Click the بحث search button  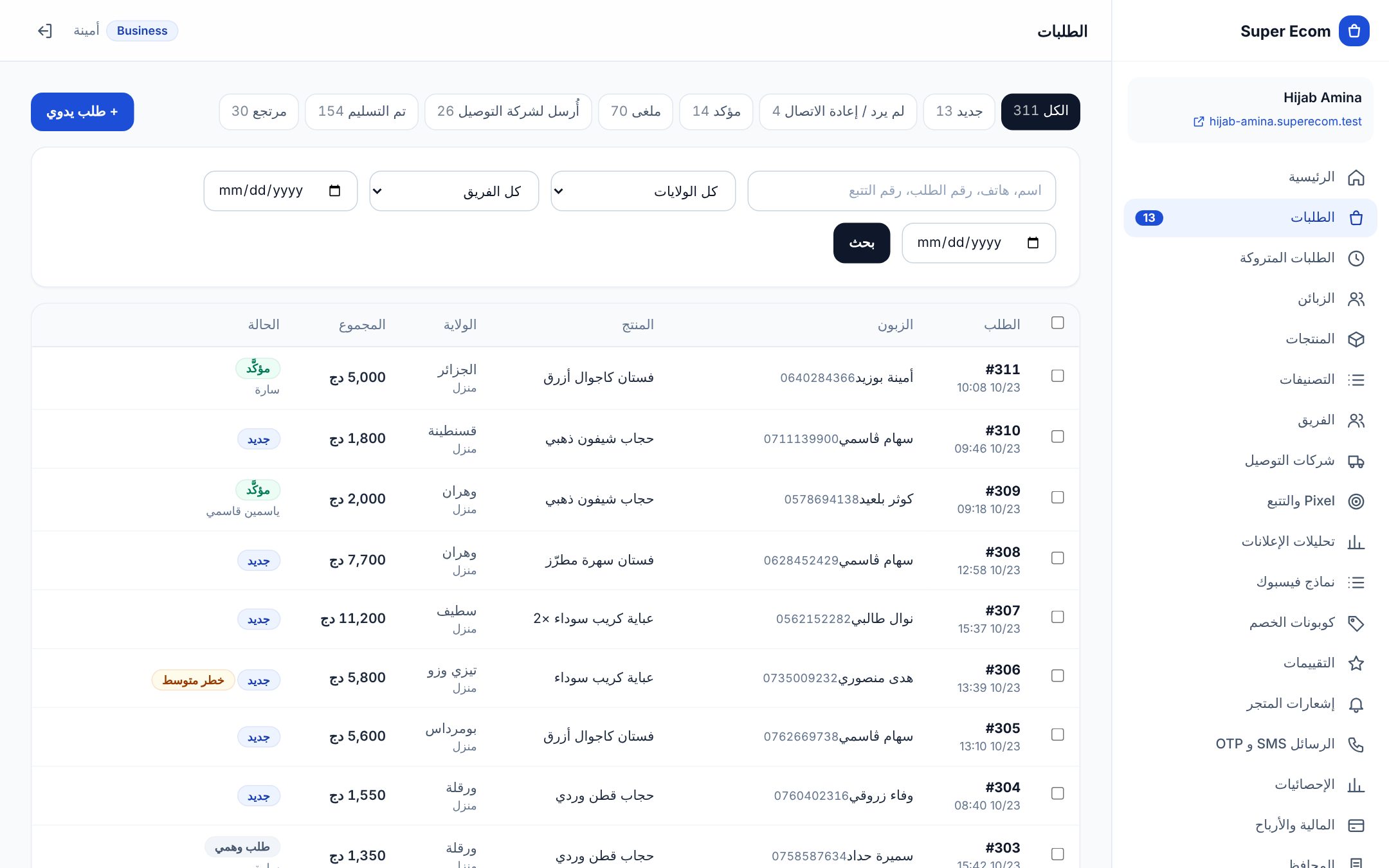862,243
